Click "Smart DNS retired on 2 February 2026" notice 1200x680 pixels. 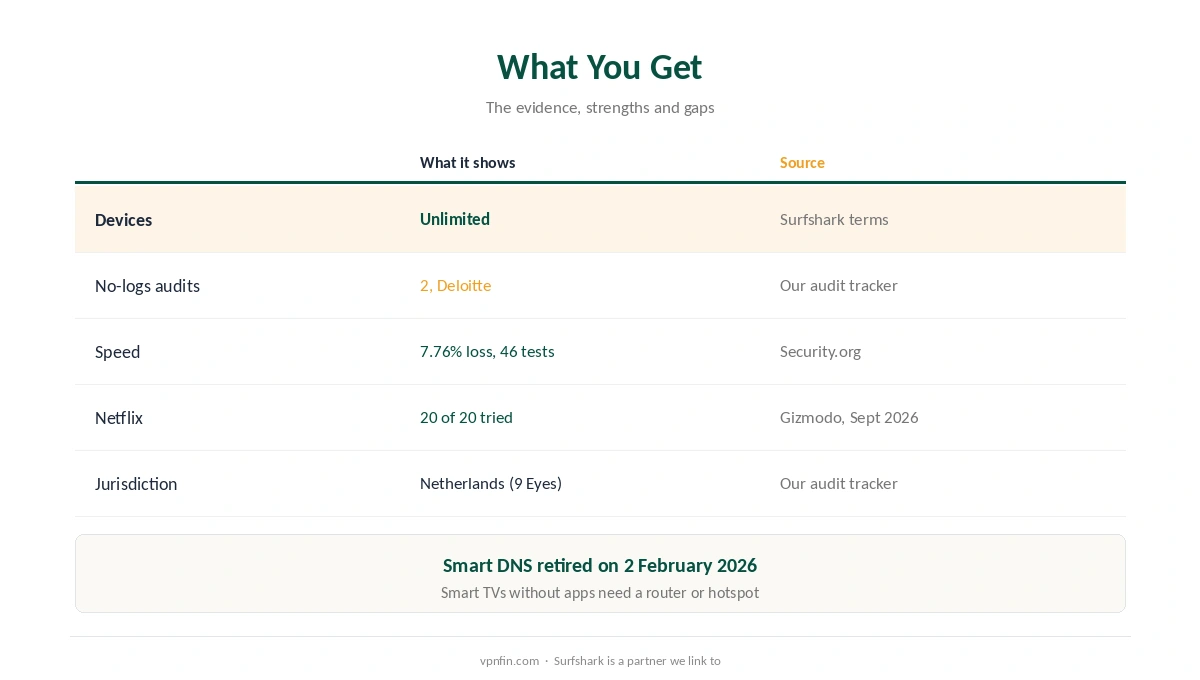click(x=600, y=565)
